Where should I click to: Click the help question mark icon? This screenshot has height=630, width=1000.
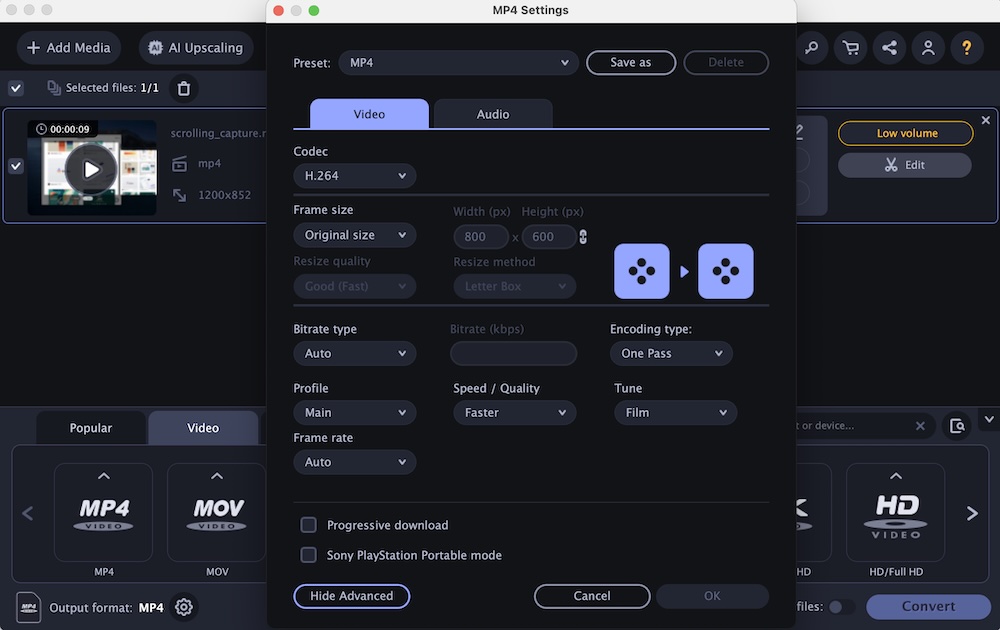pos(966,47)
